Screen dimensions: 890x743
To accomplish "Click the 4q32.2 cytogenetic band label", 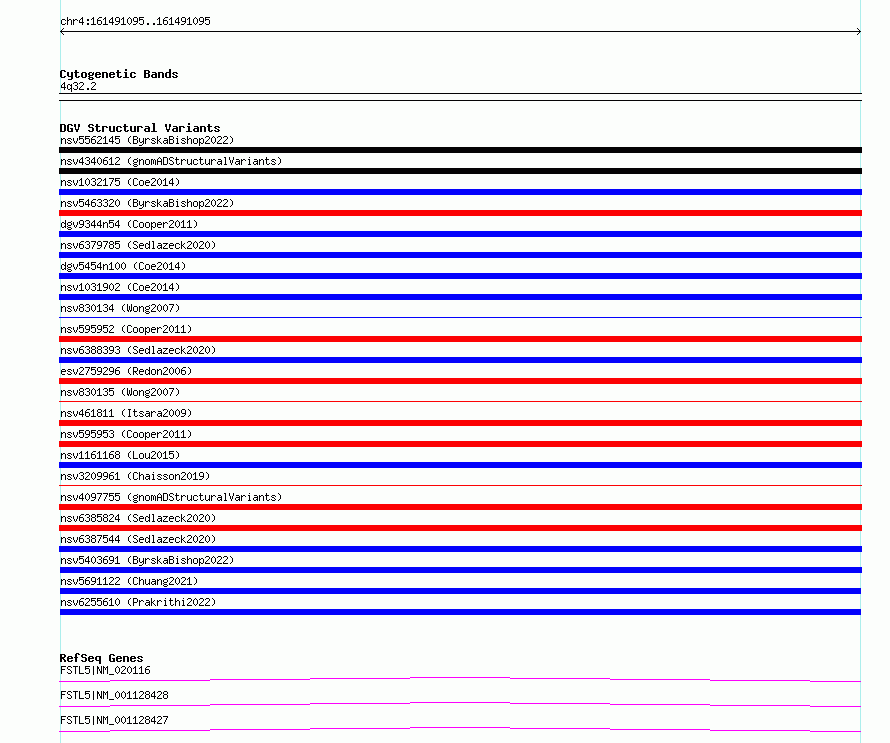I will (x=78, y=86).
